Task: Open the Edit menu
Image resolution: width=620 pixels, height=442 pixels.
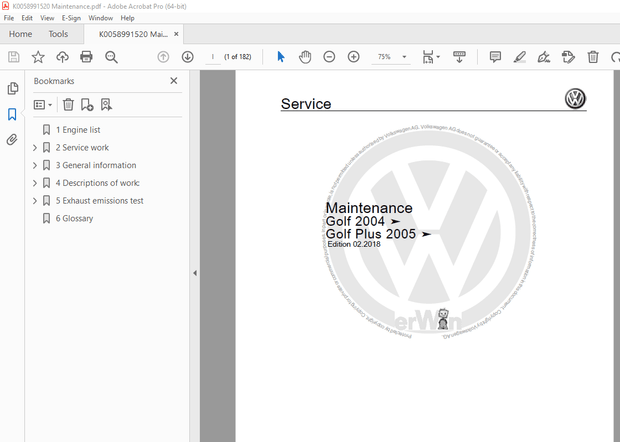Action: pos(27,18)
